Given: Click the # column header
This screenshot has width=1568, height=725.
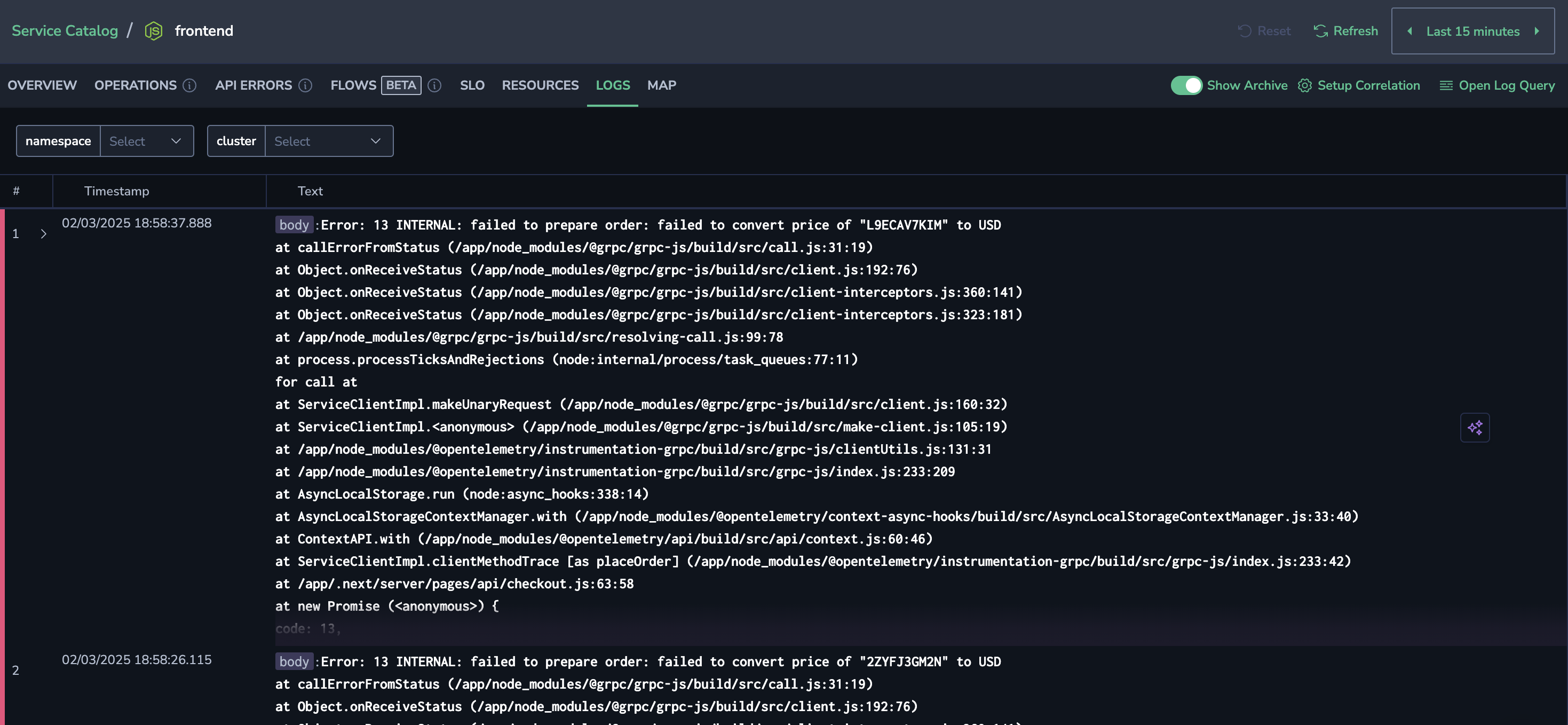Looking at the screenshot, I should point(17,191).
